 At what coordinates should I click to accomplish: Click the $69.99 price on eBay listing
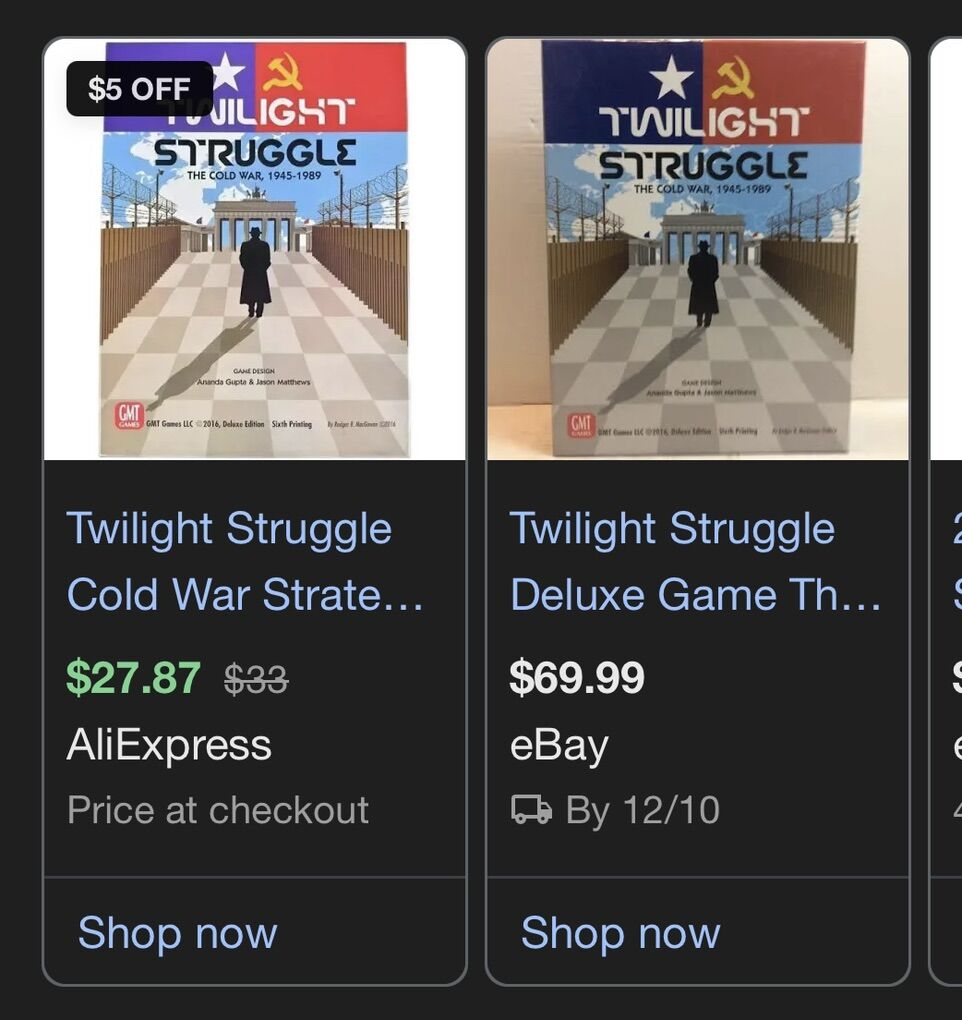pyautogui.click(x=577, y=678)
